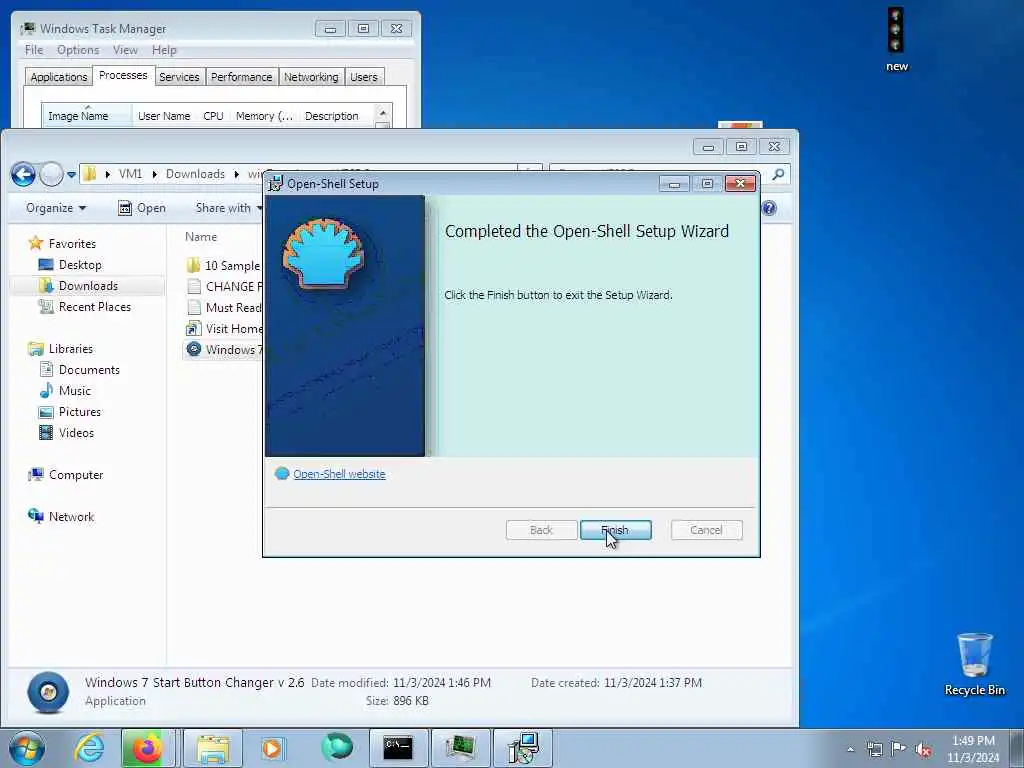
Task: Click the Explorer help question mark icon
Action: pyautogui.click(x=769, y=208)
